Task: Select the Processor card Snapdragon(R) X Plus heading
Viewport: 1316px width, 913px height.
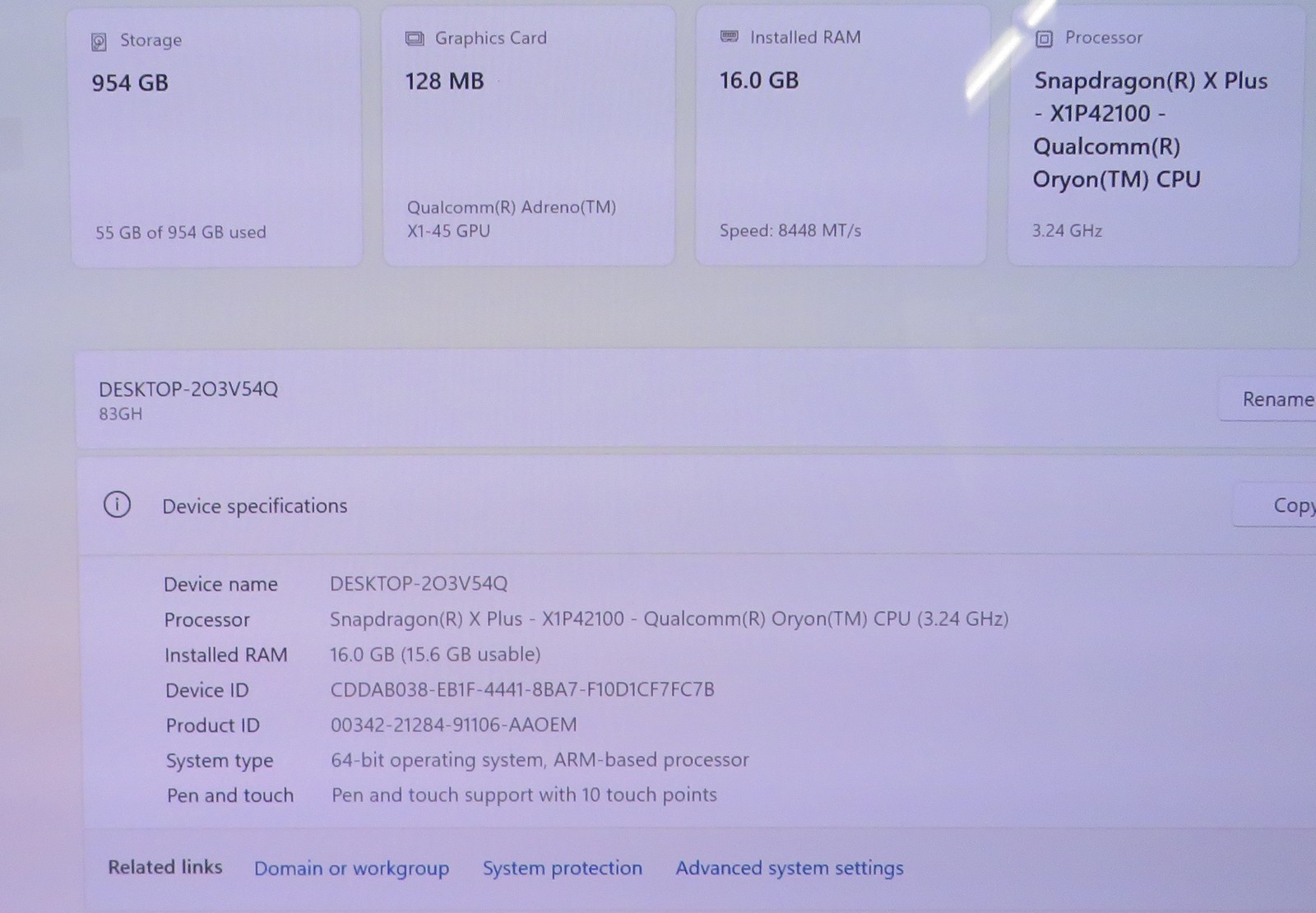Action: point(1150,130)
